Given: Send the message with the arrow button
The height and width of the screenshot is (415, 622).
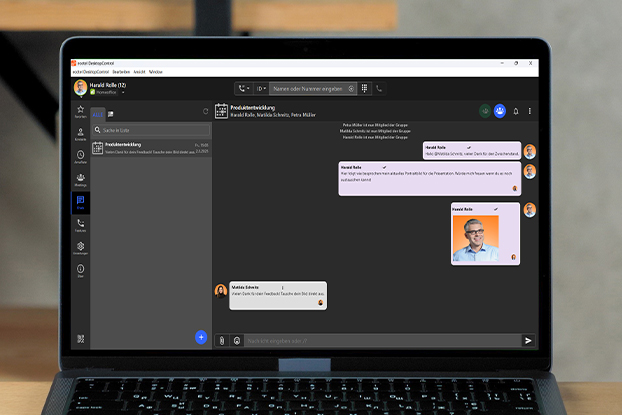Looking at the screenshot, I should click(528, 340).
